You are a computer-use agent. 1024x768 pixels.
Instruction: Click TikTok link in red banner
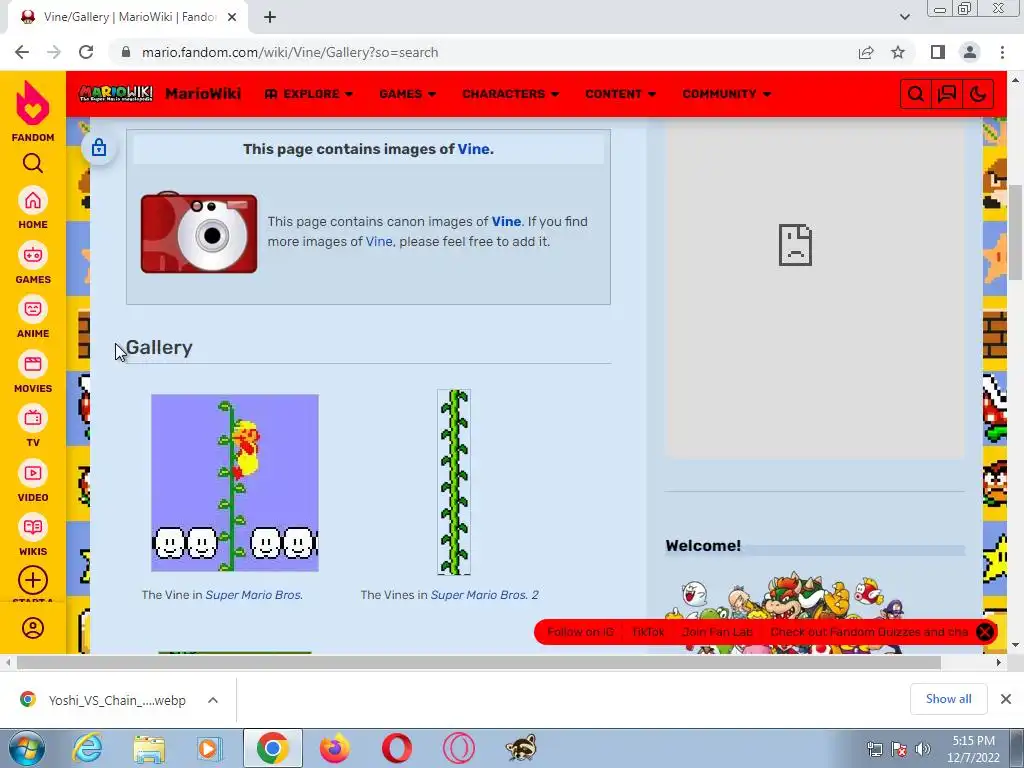point(648,632)
